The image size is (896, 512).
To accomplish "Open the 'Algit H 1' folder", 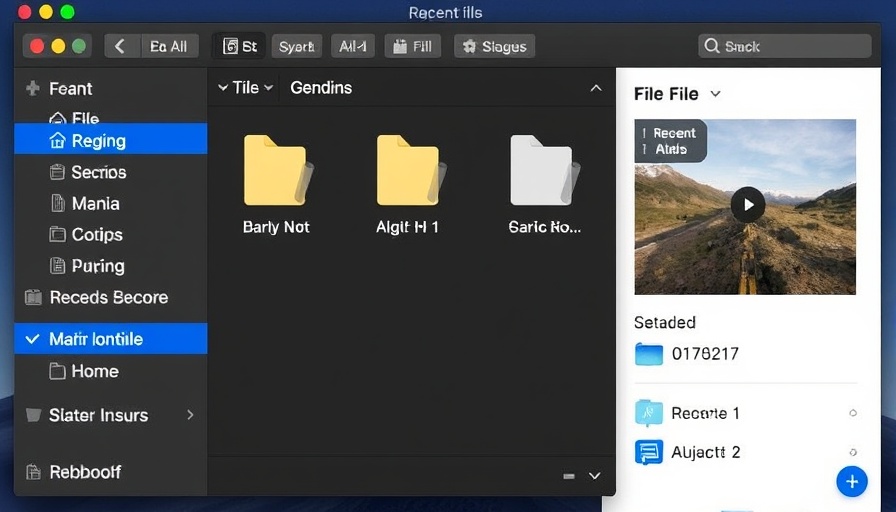I will (411, 170).
